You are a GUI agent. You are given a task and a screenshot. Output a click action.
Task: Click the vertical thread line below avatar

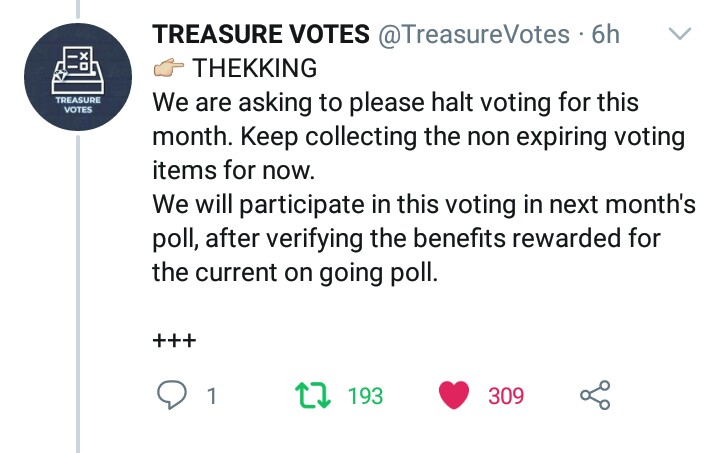(78, 300)
